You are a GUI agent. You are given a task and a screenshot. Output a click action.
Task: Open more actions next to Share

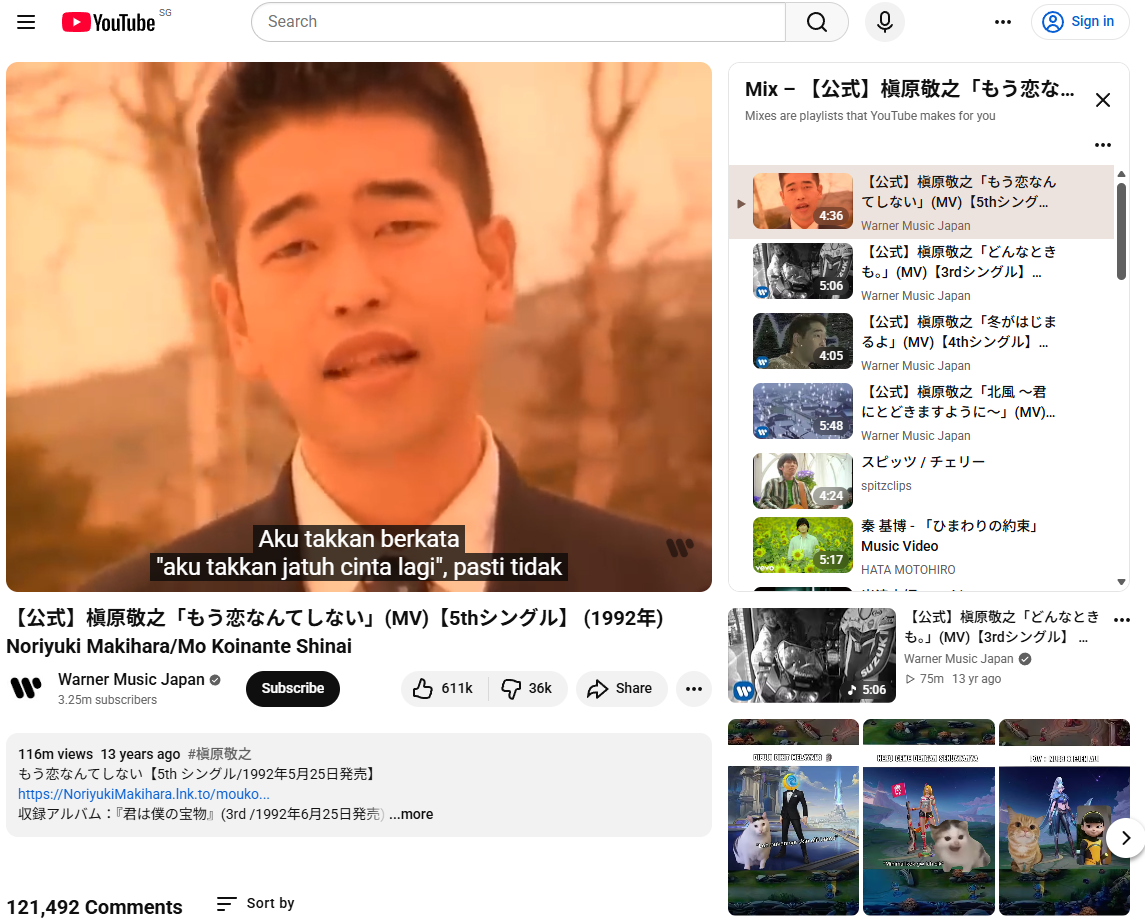coord(694,689)
